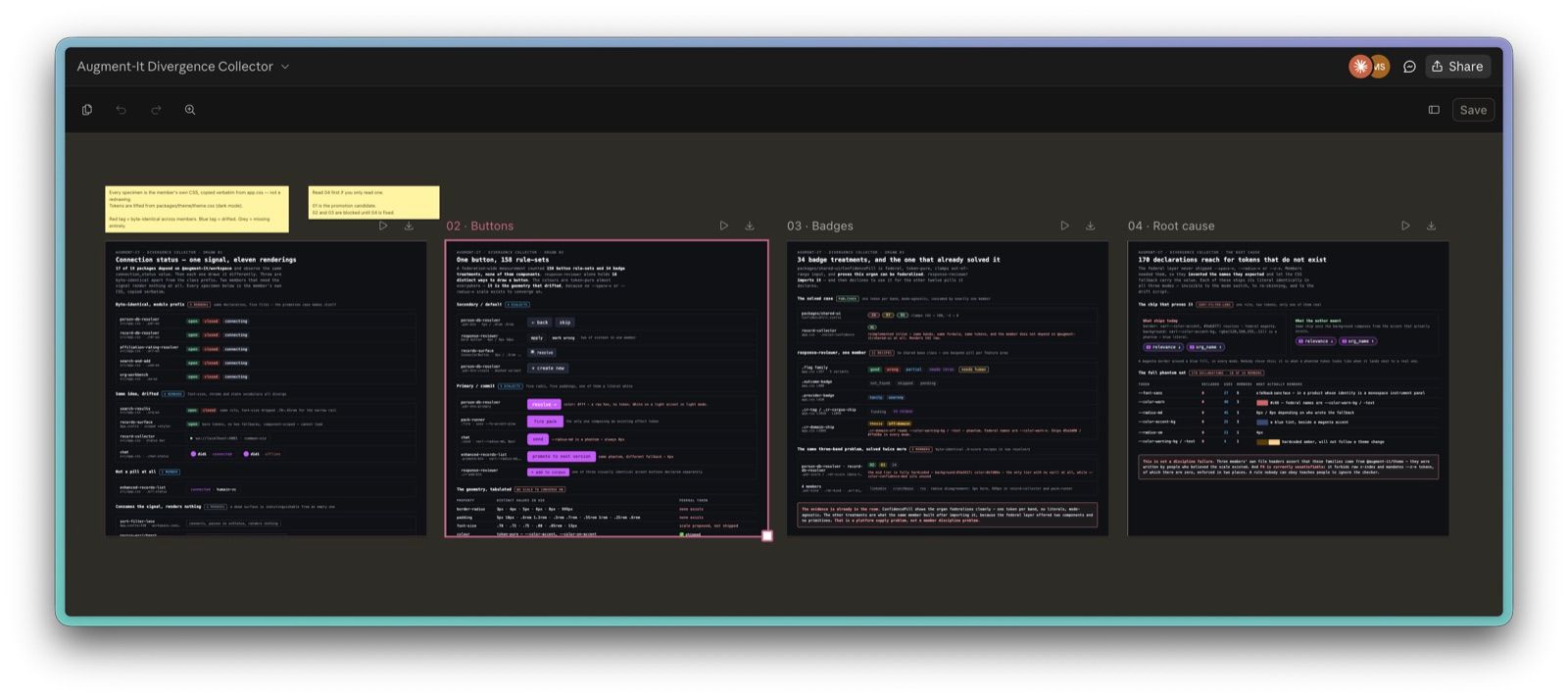This screenshot has height=699, width=1568.
Task: Play the 03 · Badges frame
Action: pyautogui.click(x=1064, y=225)
